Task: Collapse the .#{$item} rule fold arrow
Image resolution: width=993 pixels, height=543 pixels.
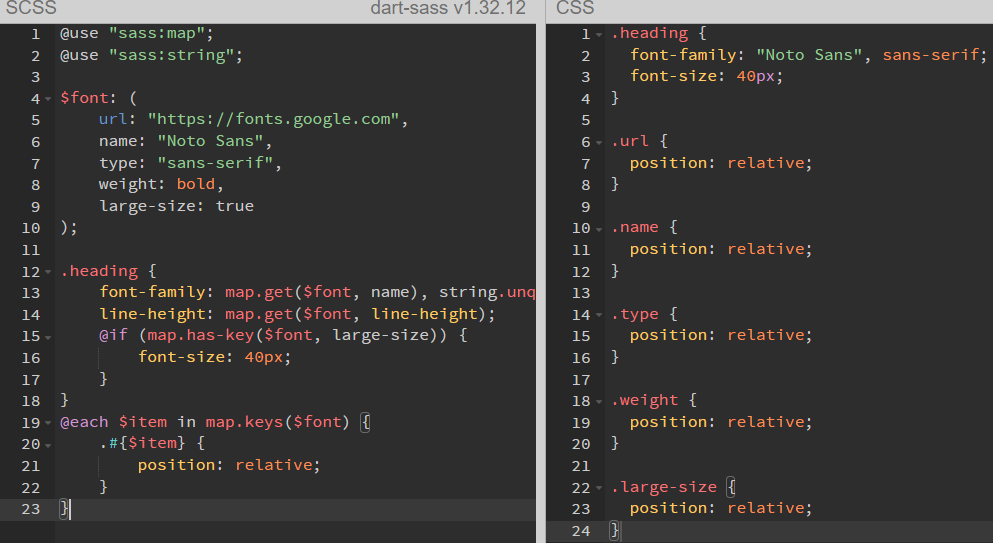Action: (48, 445)
